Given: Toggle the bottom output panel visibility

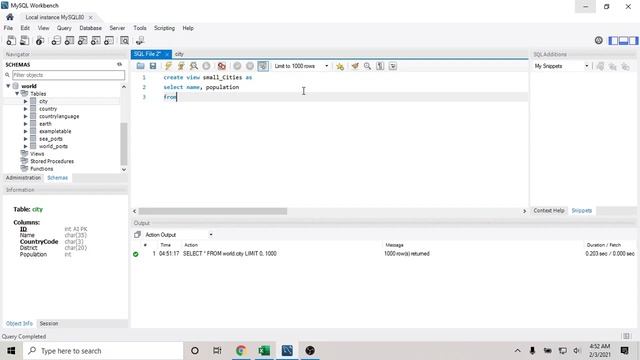Looking at the screenshot, I should [x=623, y=40].
